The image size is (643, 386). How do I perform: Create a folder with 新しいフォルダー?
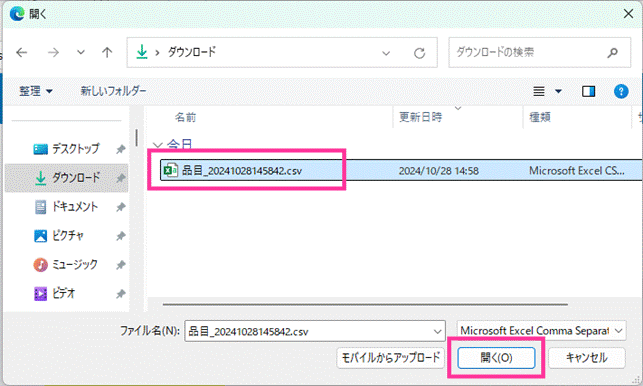pos(113,91)
